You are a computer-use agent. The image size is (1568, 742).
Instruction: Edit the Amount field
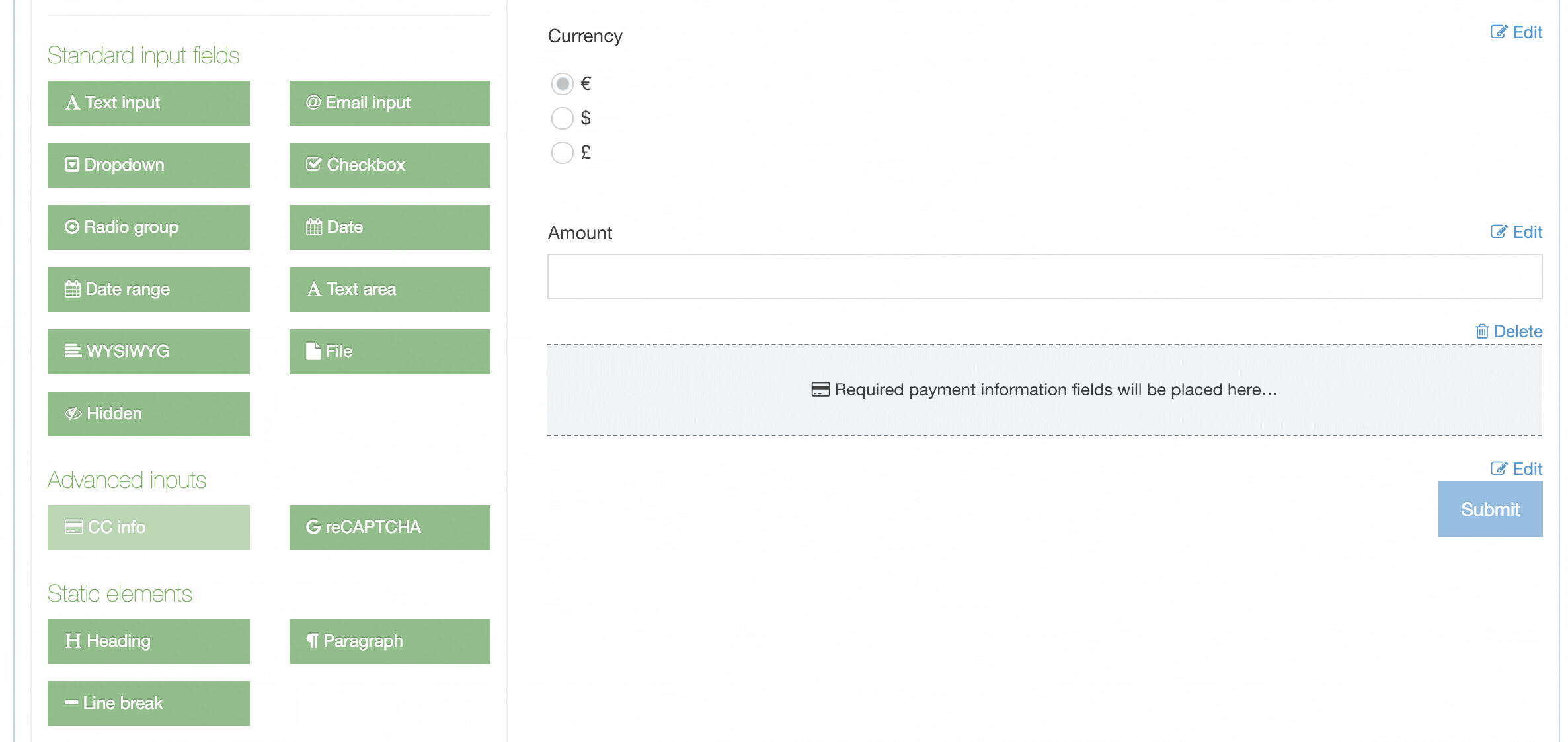(1516, 232)
